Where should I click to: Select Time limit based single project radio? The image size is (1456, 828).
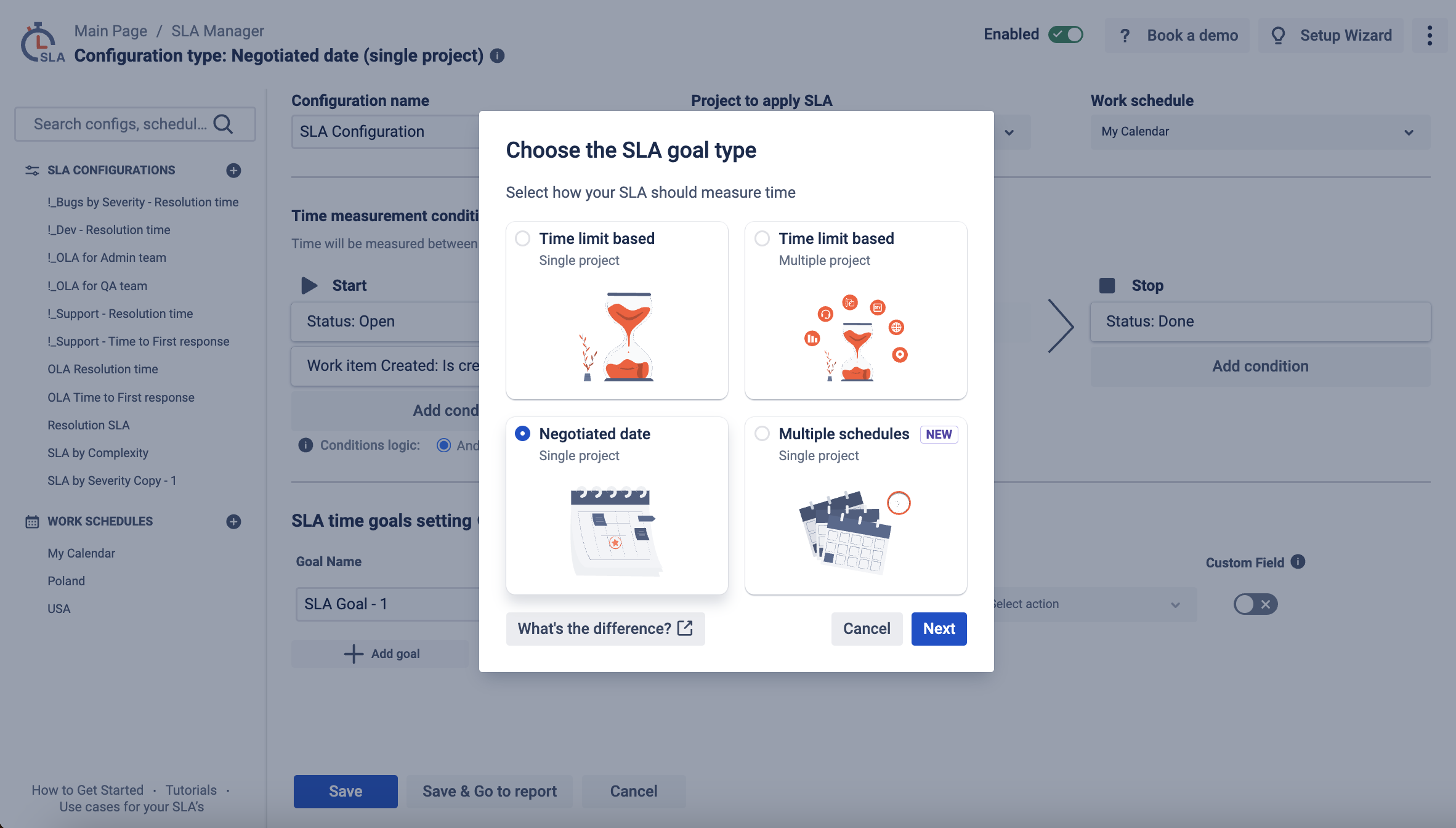tap(523, 238)
